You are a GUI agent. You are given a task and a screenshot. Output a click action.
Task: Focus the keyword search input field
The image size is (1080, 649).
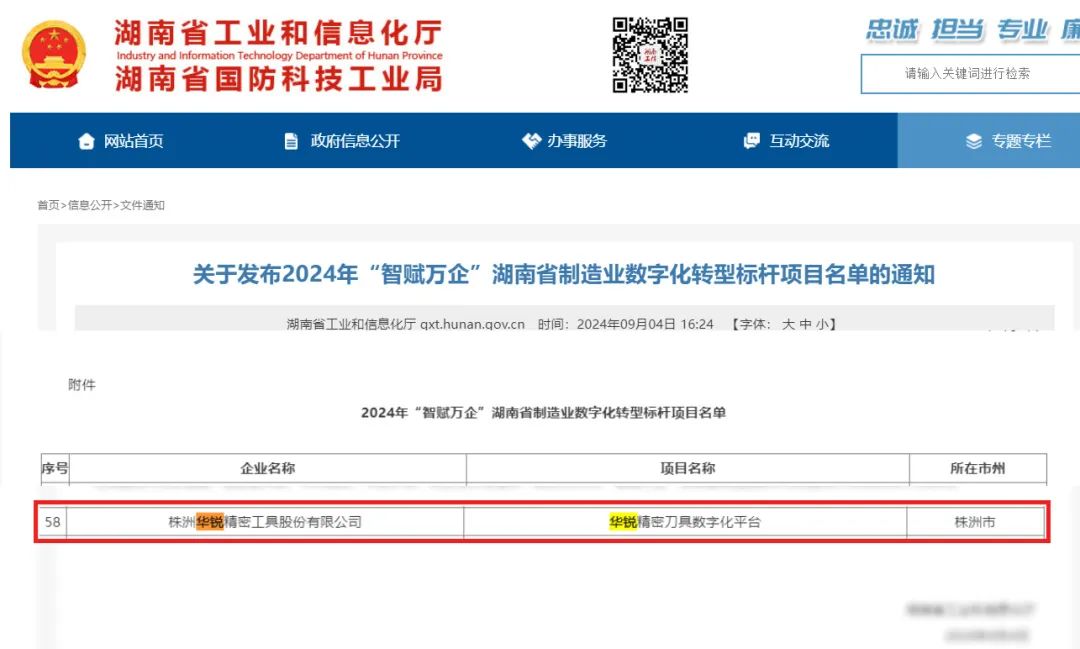click(970, 74)
